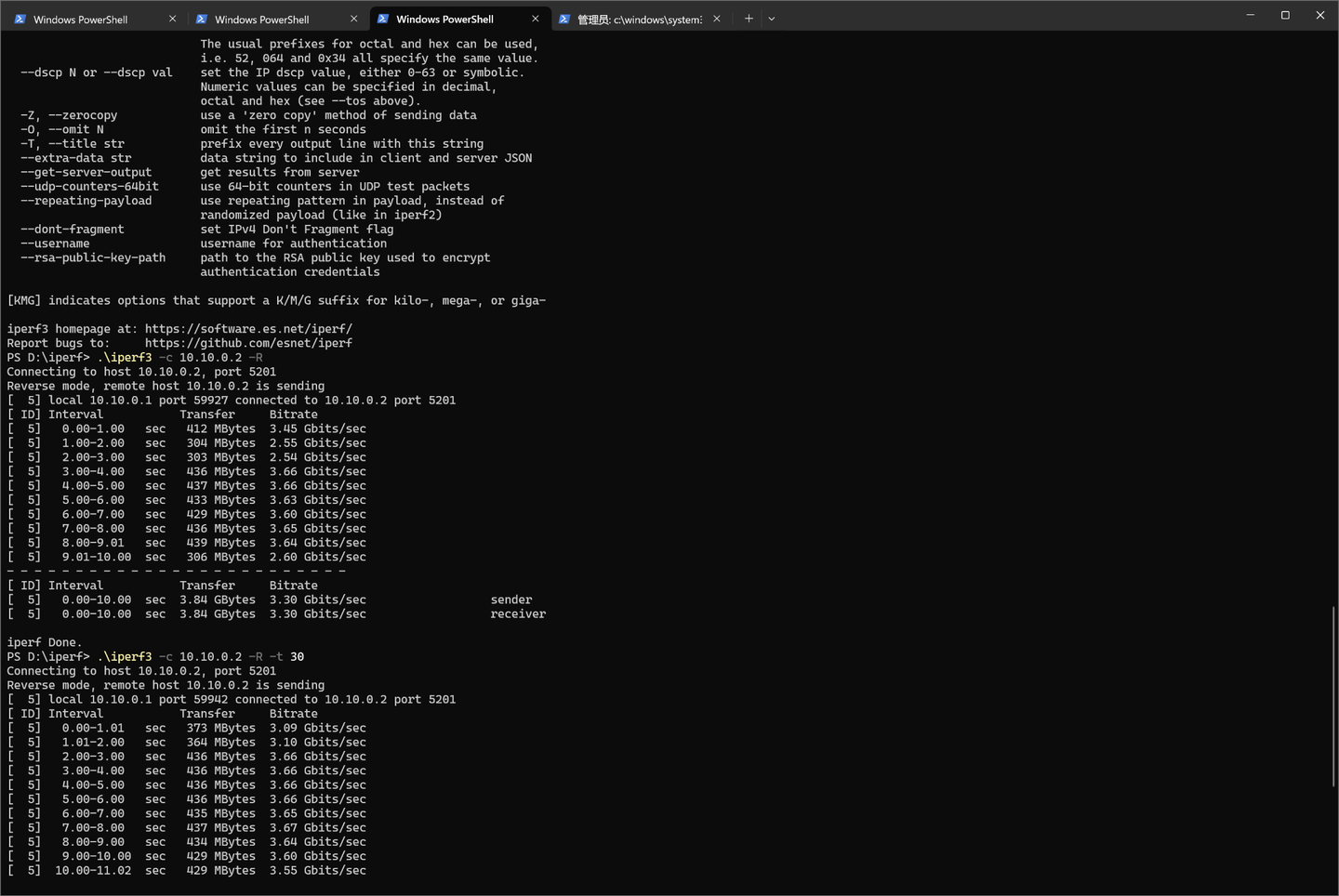The height and width of the screenshot is (896, 1339).
Task: Click the "--dscp N or --dscp val" option
Action: tap(97, 72)
